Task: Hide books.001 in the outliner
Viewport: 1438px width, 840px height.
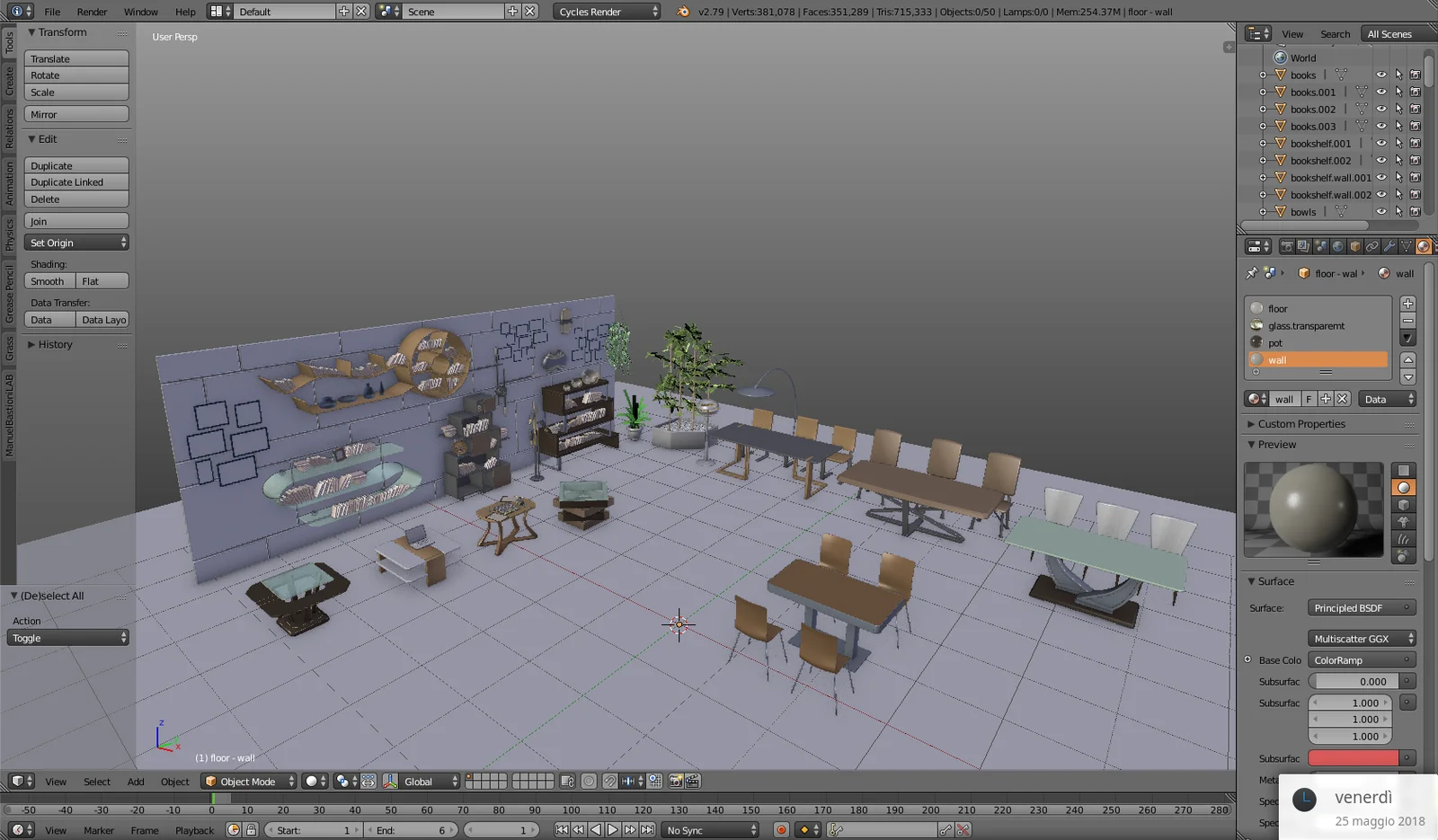Action: [1381, 92]
